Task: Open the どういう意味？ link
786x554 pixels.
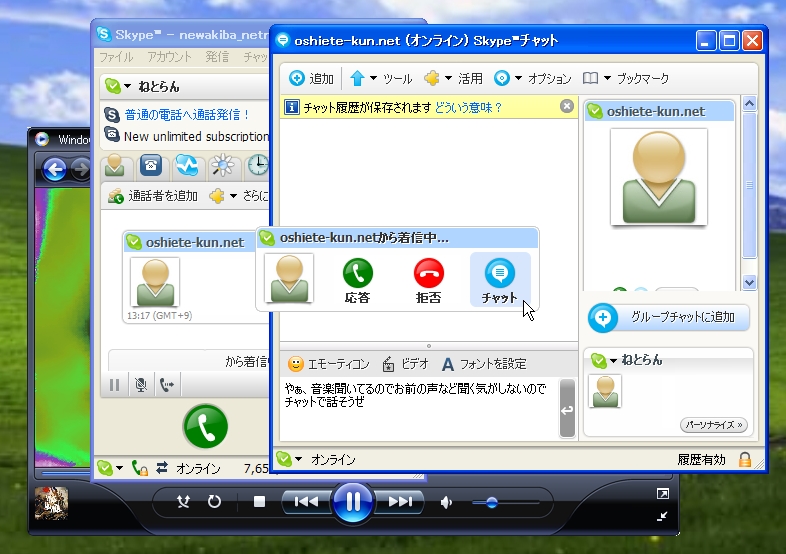Action: coord(468,107)
